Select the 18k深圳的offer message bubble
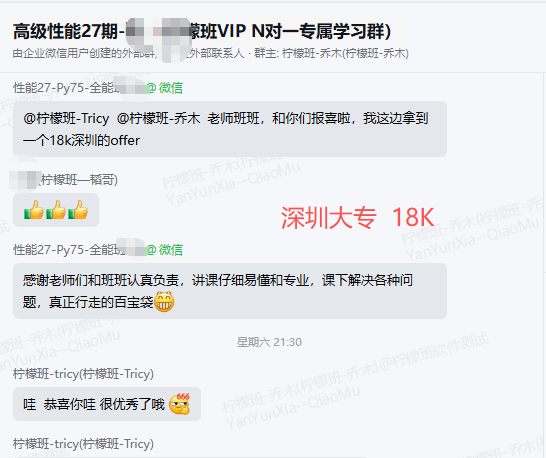 (x=230, y=129)
